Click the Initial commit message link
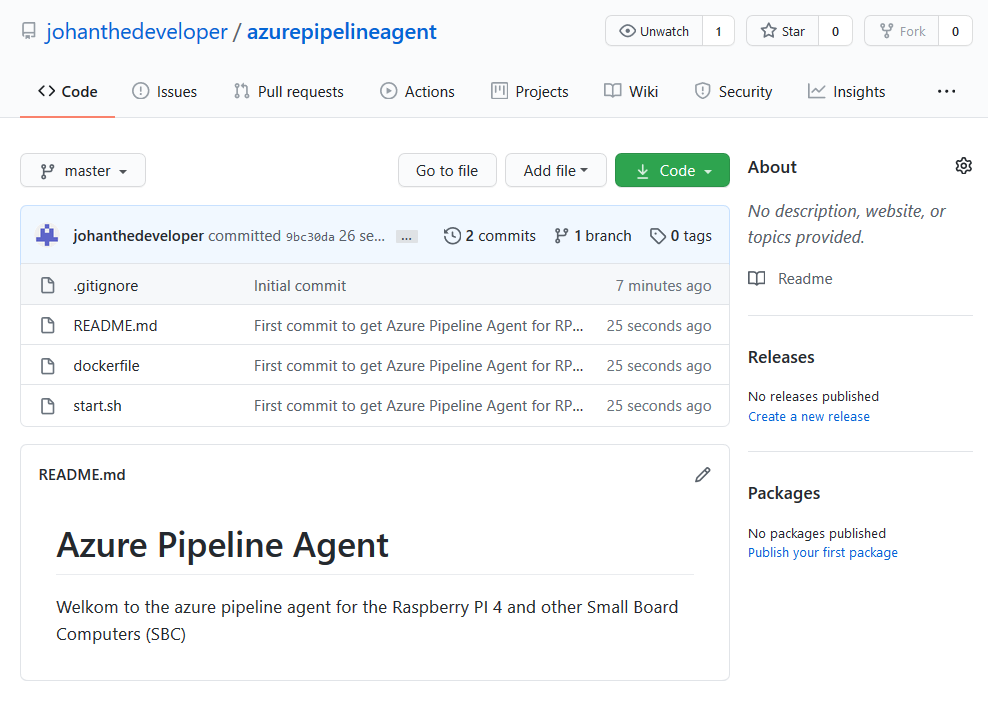This screenshot has width=988, height=706. [300, 286]
